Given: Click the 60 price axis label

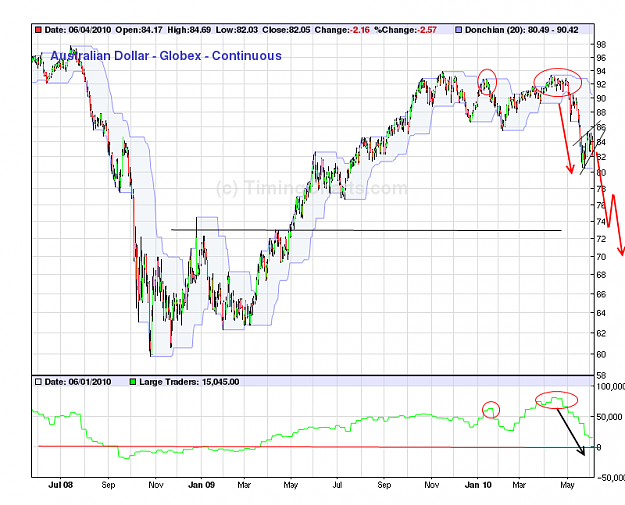Looking at the screenshot, I should tap(601, 354).
